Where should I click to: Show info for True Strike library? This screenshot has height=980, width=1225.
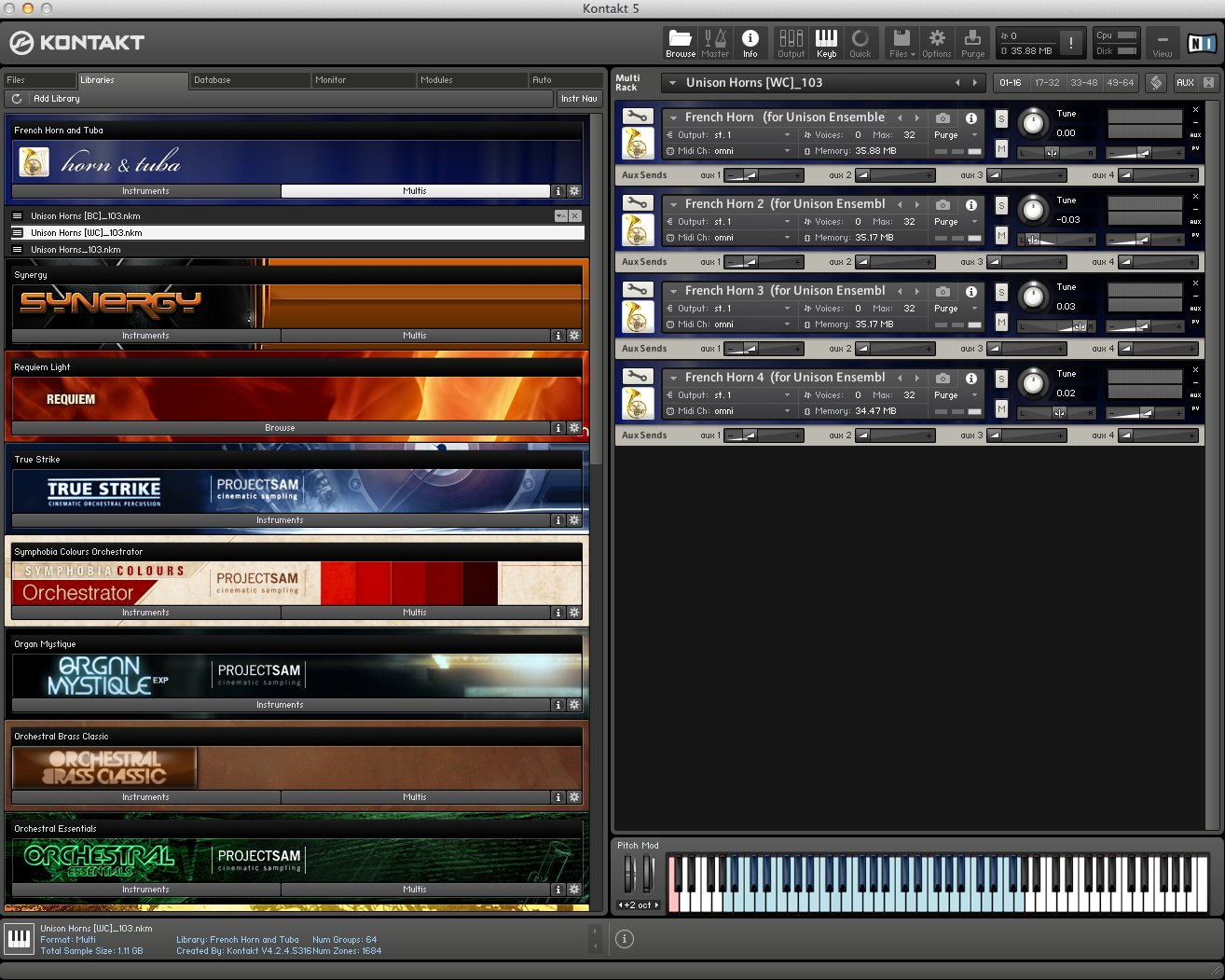[558, 520]
